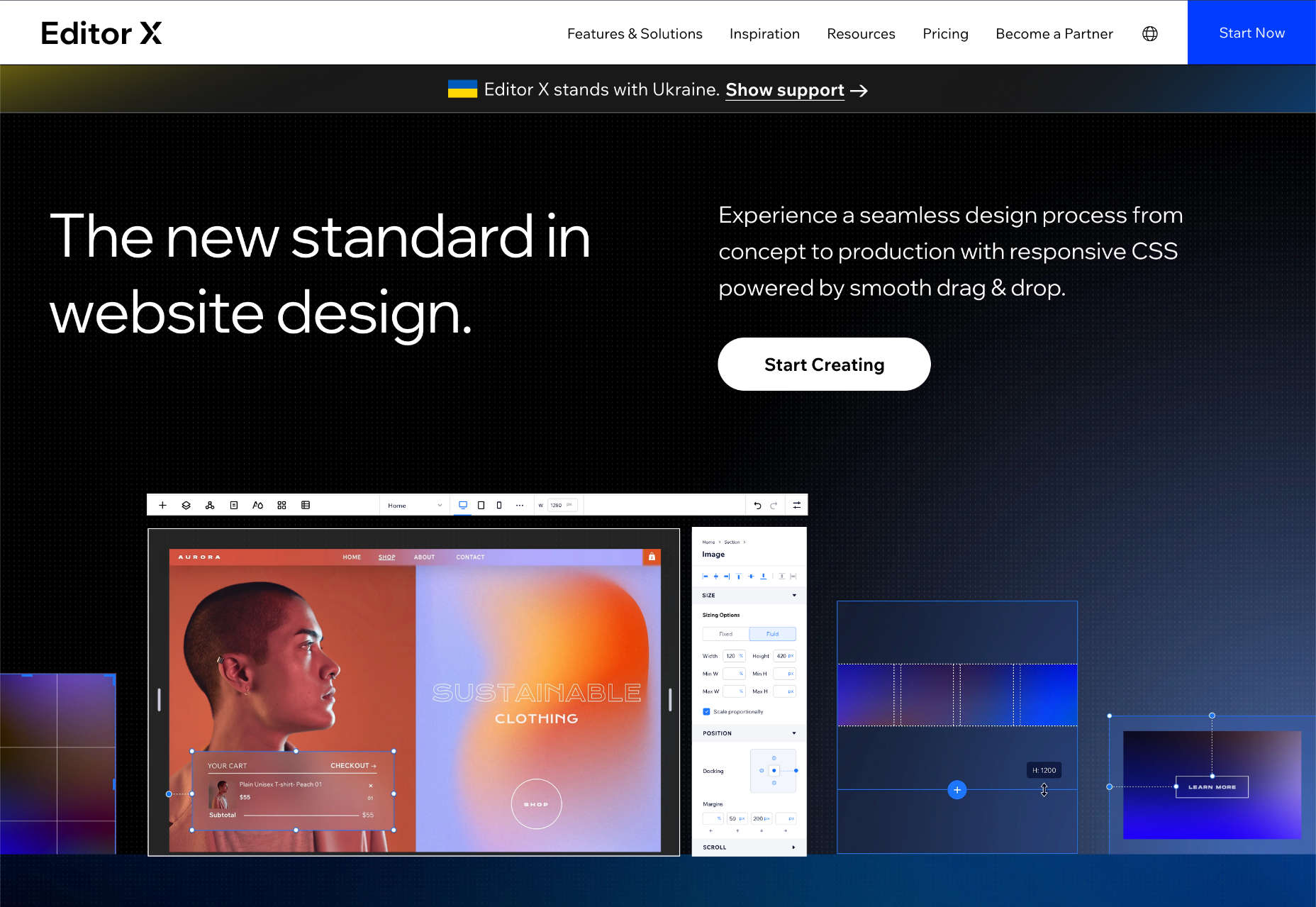Click the margin field showing 50
1316x907 pixels.
[737, 818]
